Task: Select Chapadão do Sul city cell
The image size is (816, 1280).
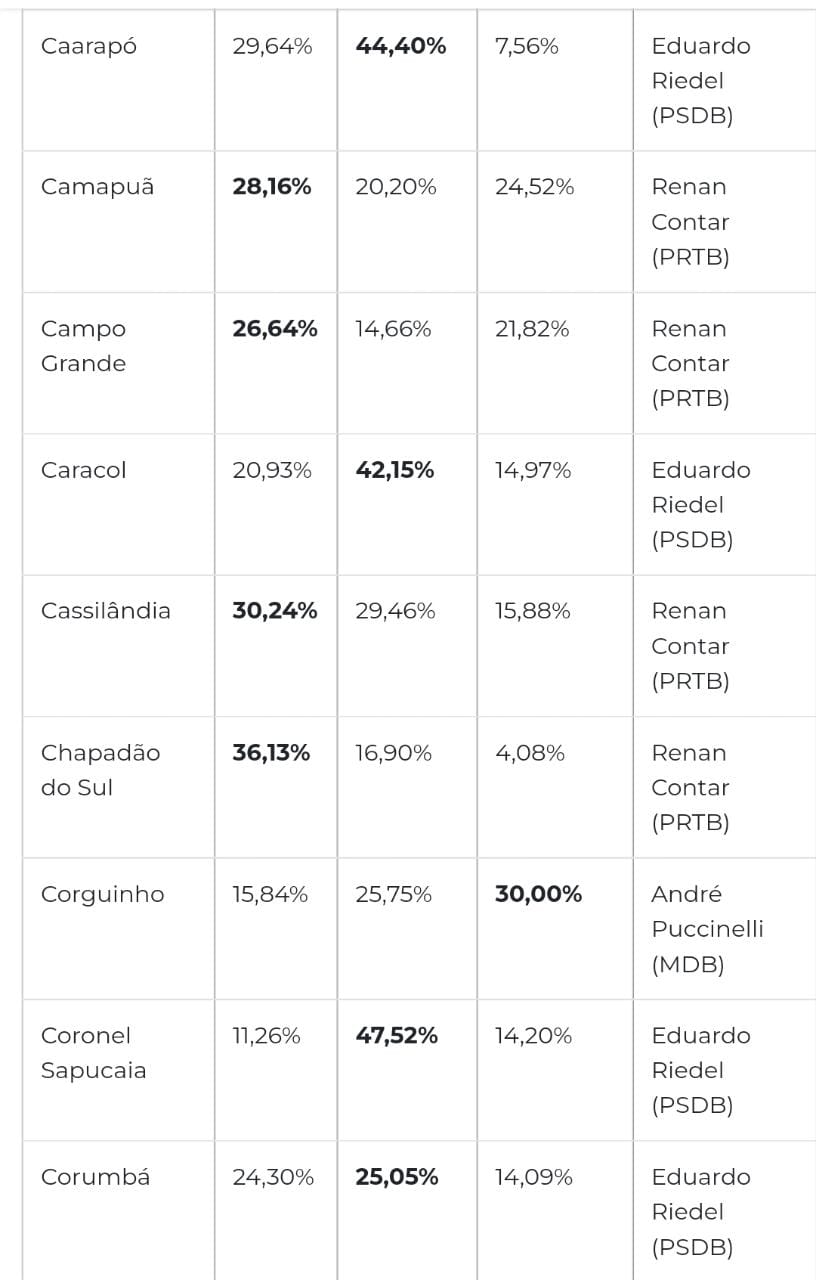Action: pos(100,770)
